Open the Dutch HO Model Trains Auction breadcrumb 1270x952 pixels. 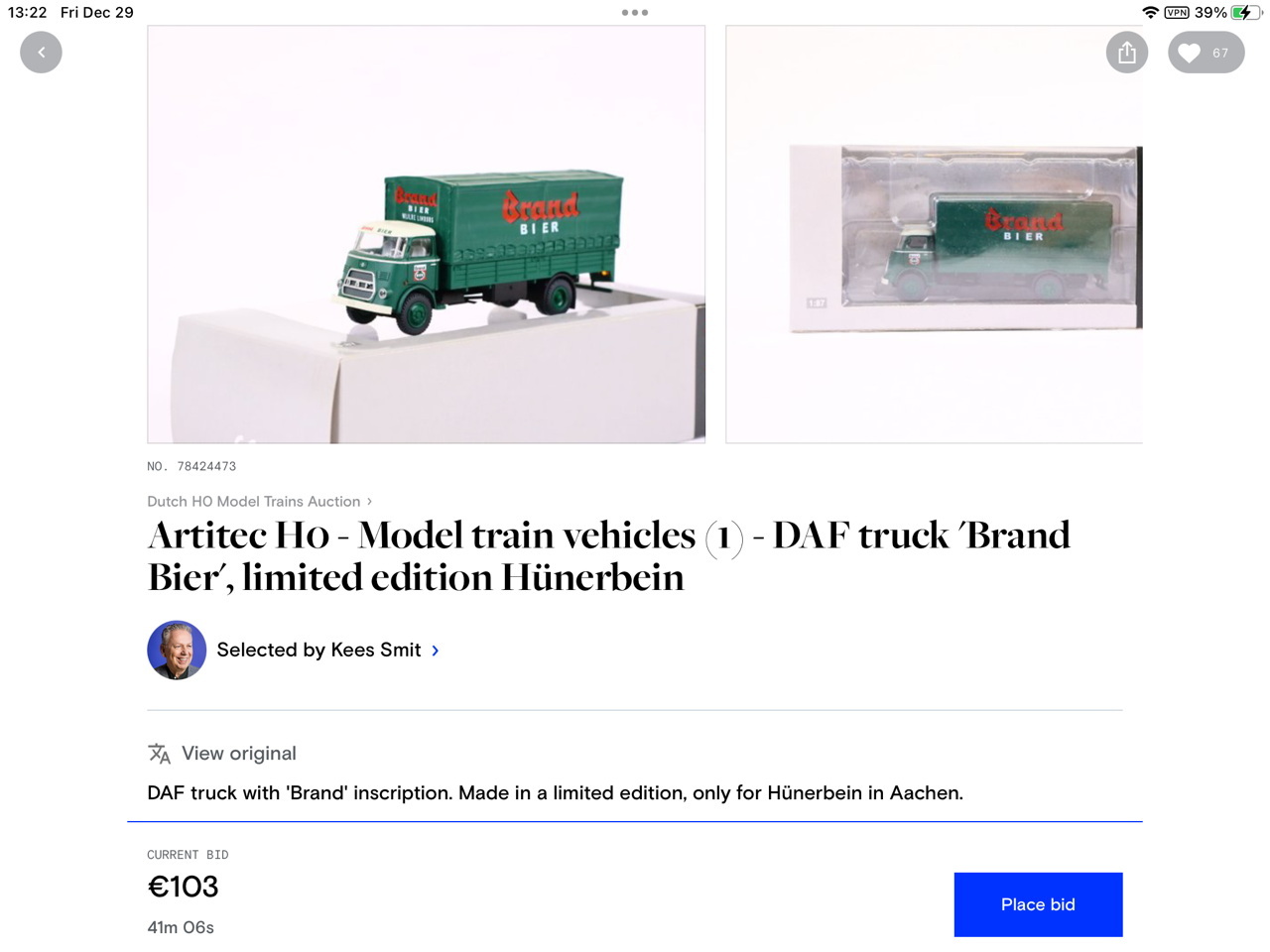point(254,502)
